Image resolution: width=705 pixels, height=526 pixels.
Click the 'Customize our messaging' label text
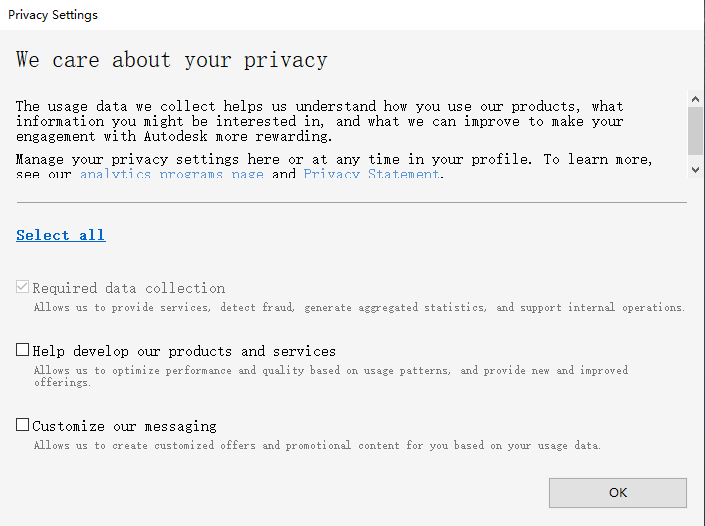click(x=125, y=426)
